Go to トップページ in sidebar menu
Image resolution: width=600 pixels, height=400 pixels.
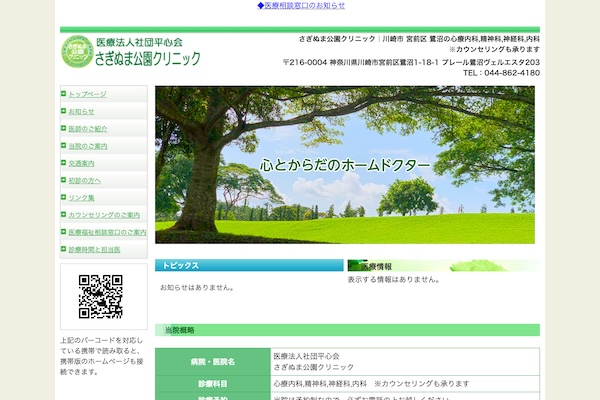click(87, 94)
